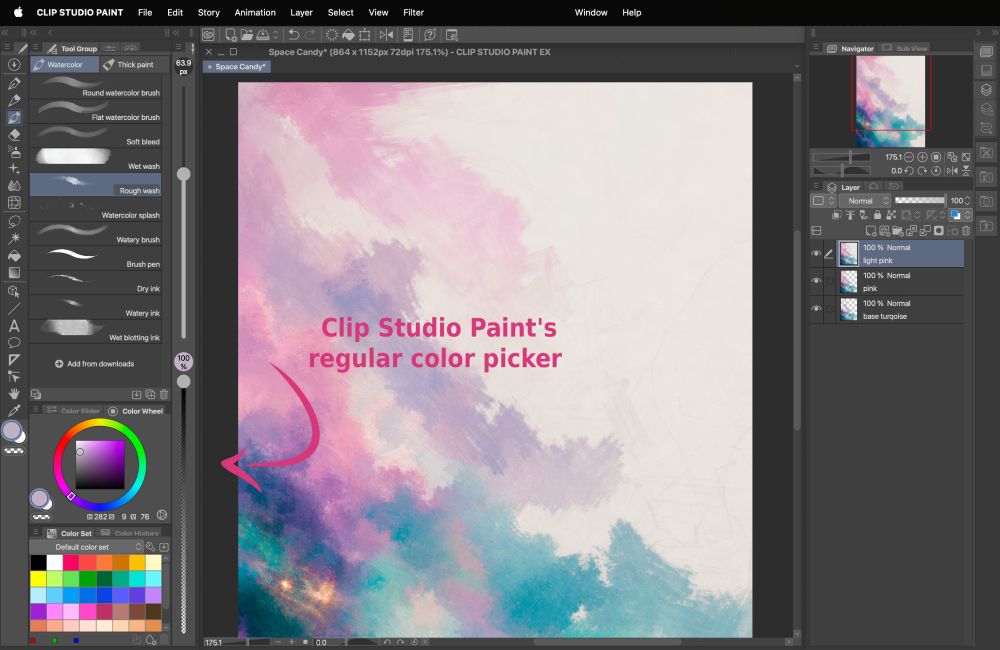Open the Navigator panel hamburger menu
The image size is (1000, 650).
(x=816, y=47)
